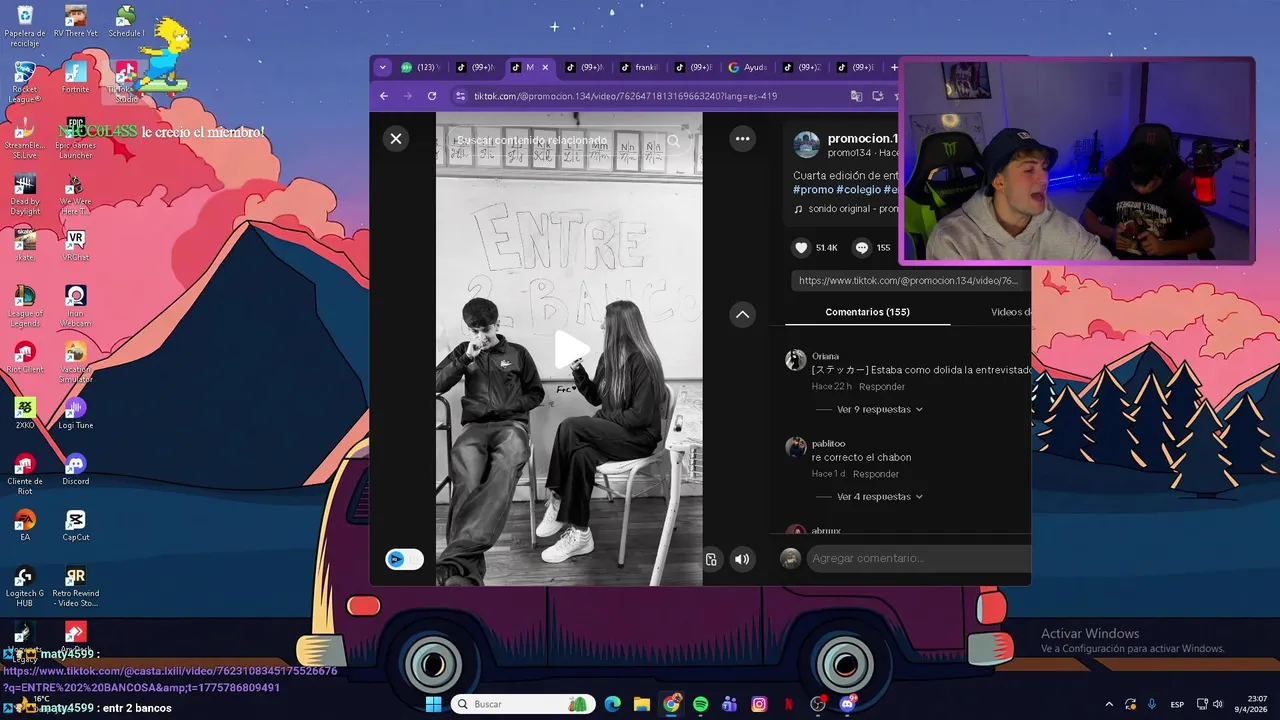Click the icon left of the volume button
Screen dimensions: 1280x720
coord(711,559)
